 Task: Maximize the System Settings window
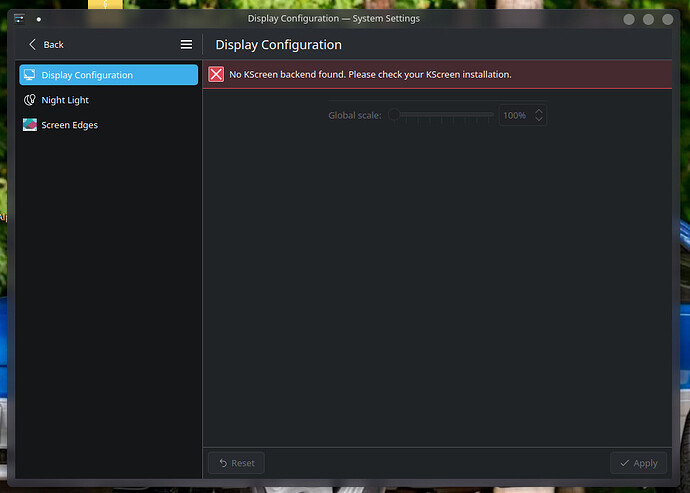[648, 19]
